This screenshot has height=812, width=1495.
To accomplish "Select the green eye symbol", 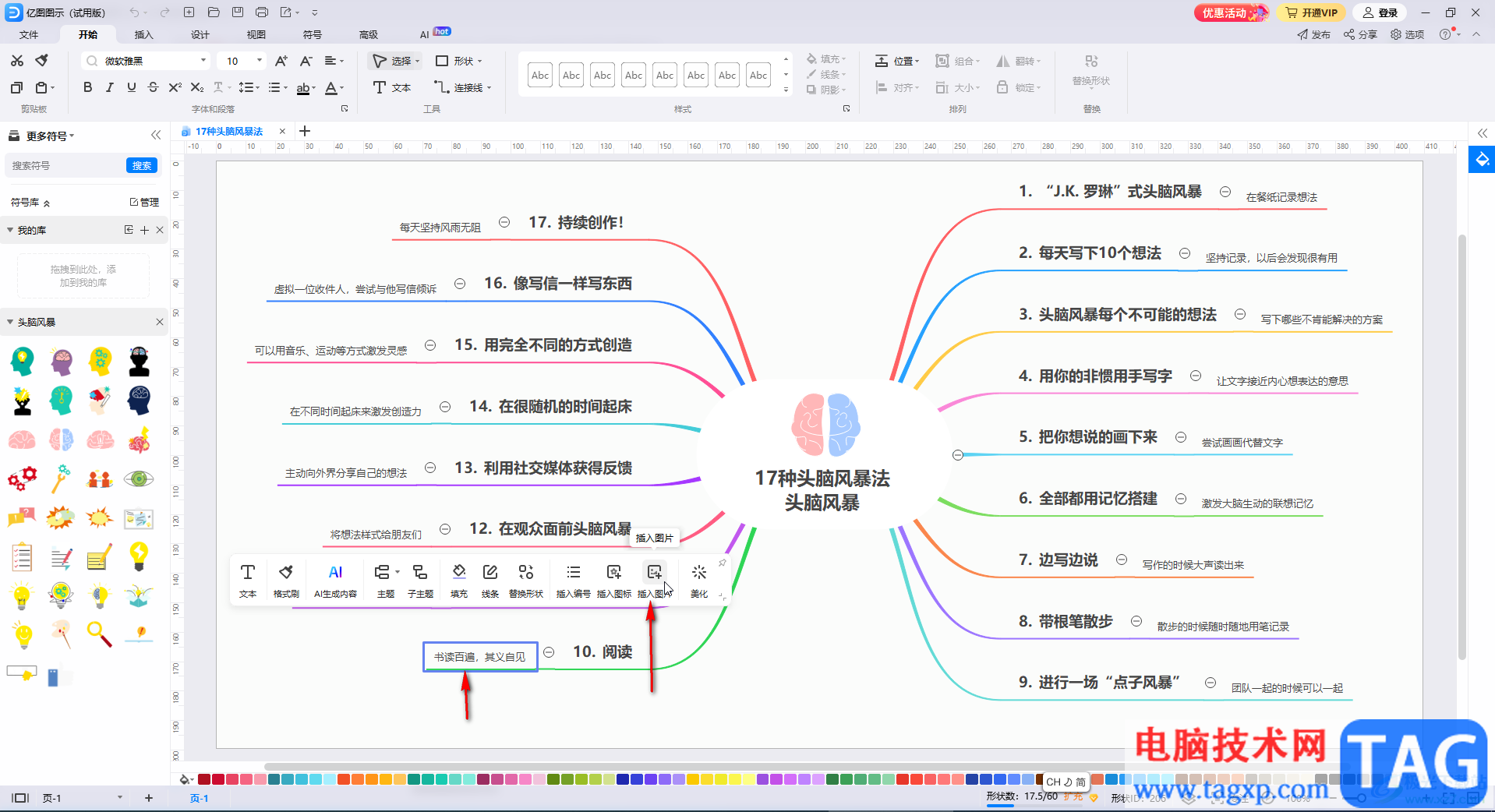I will click(139, 478).
